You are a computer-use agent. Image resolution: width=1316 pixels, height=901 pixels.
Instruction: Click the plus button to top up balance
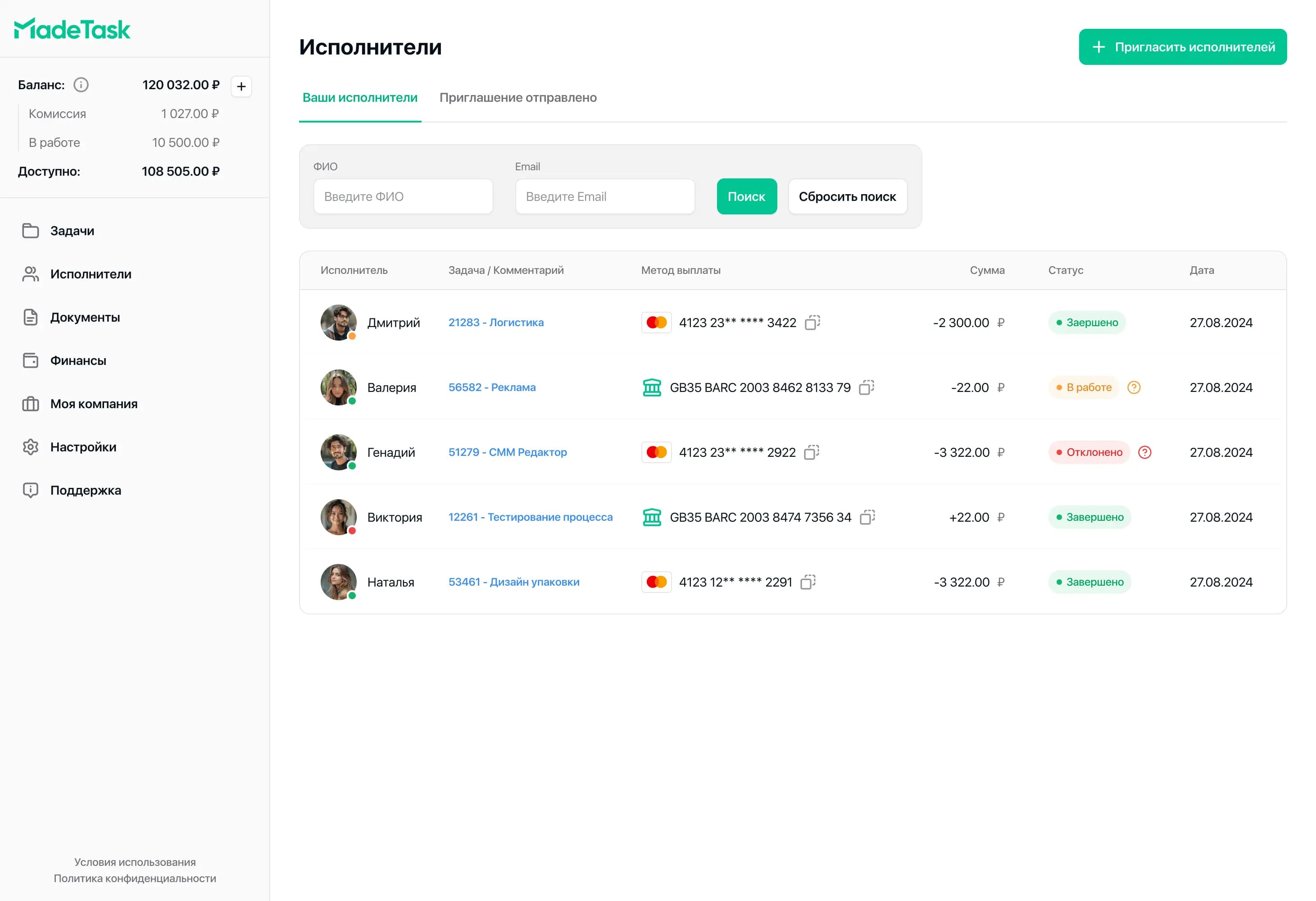pyautogui.click(x=241, y=86)
